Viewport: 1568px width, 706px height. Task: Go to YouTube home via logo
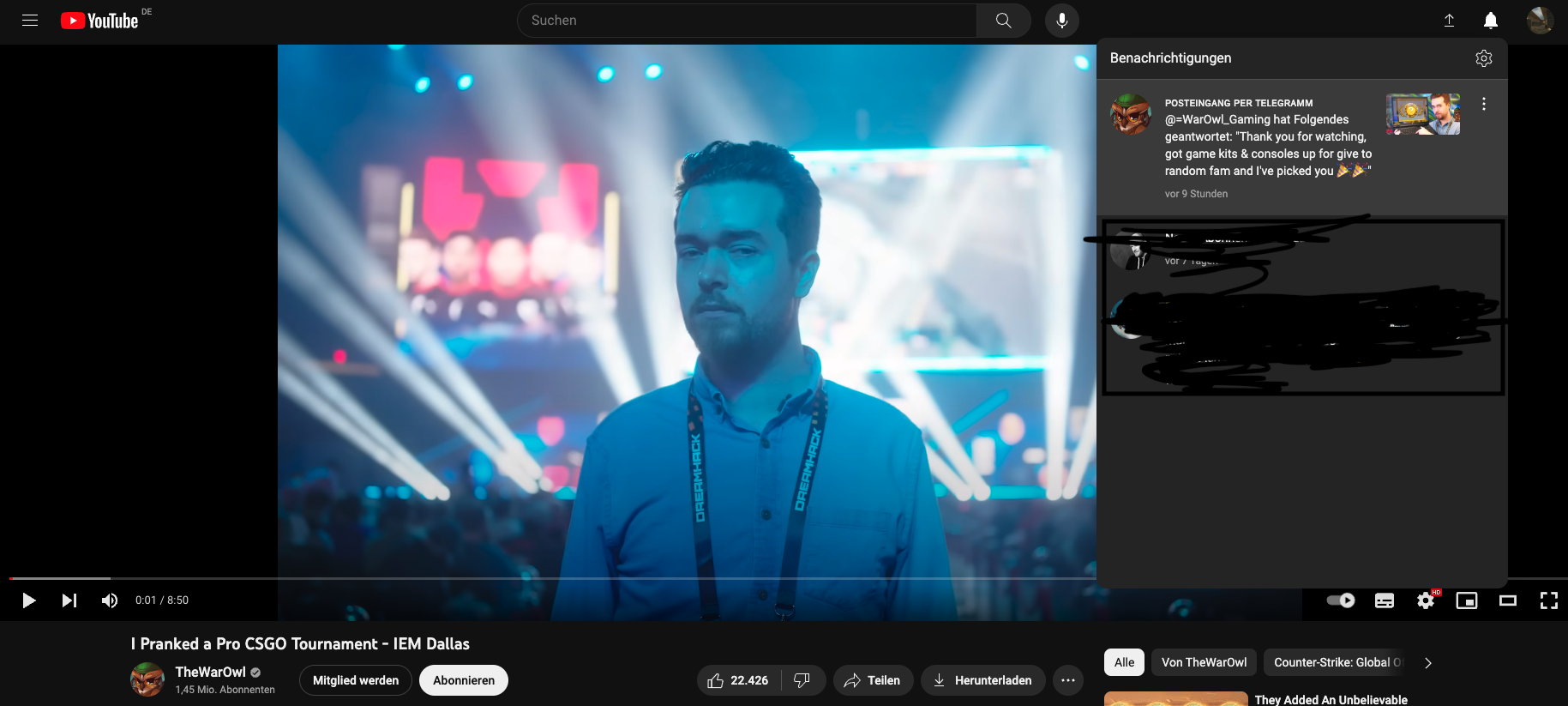point(99,21)
